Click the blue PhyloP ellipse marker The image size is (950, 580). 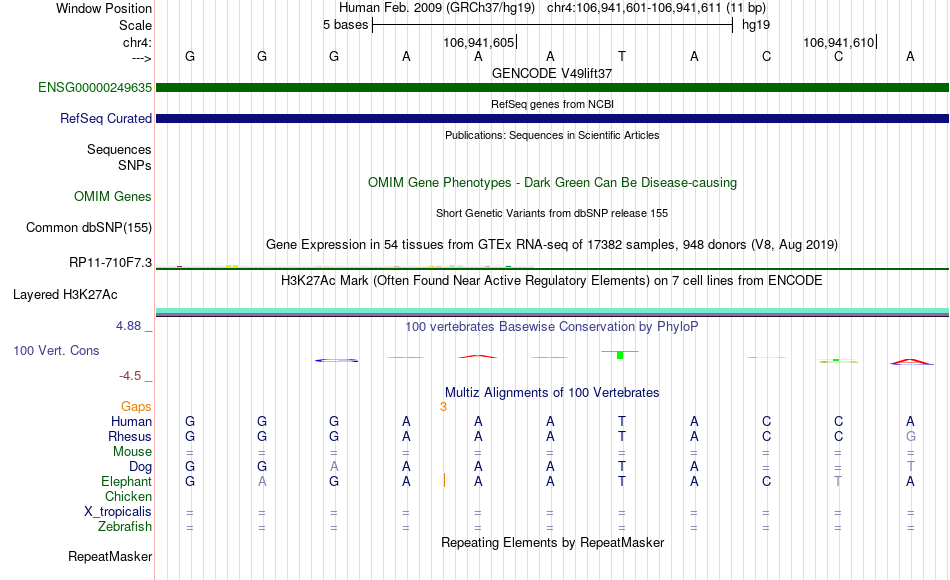(x=336, y=361)
